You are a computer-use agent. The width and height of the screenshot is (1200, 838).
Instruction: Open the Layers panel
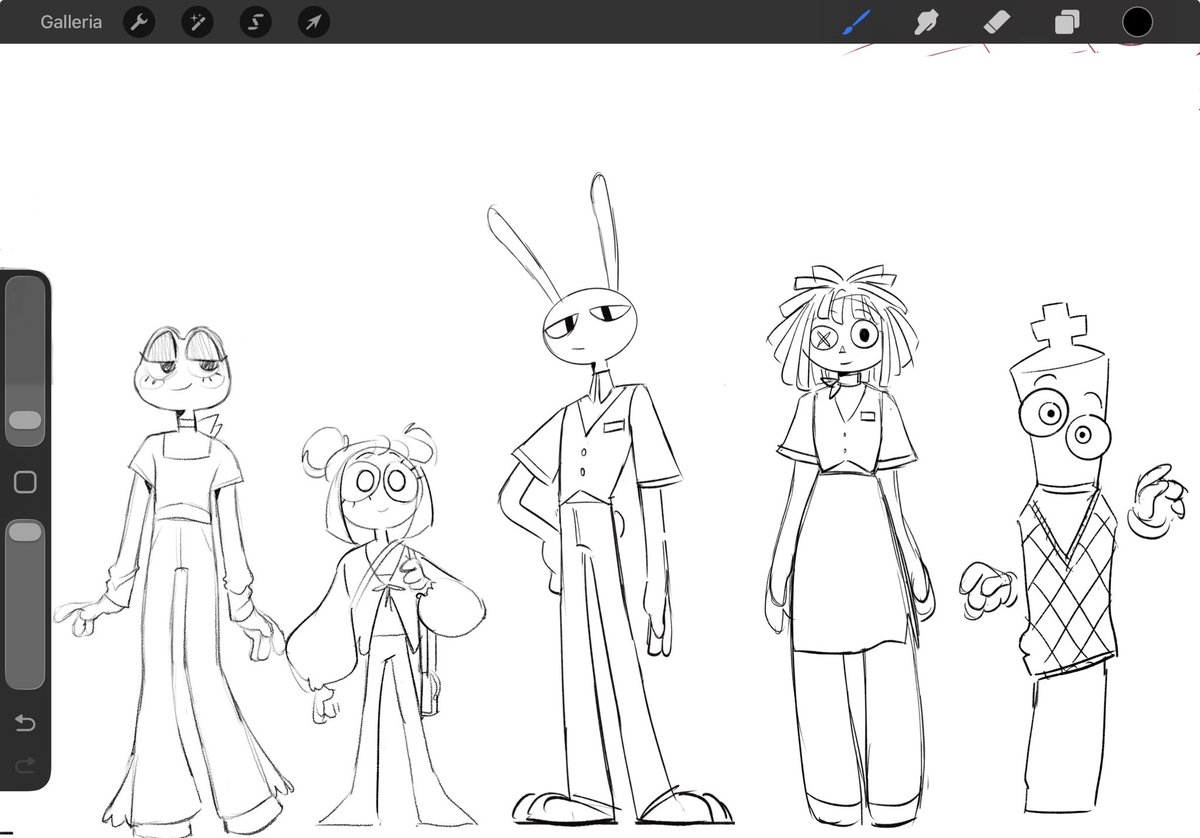tap(1067, 22)
